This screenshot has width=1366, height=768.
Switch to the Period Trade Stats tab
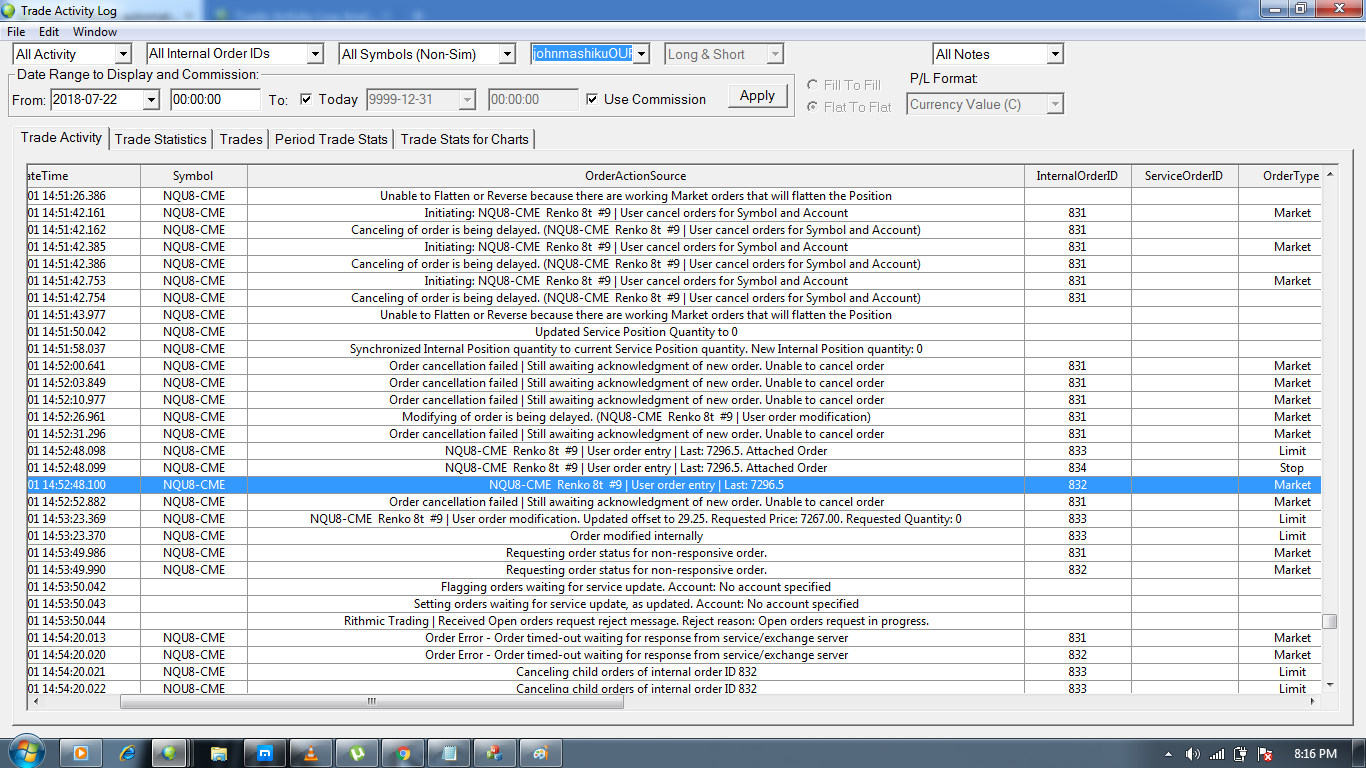331,139
